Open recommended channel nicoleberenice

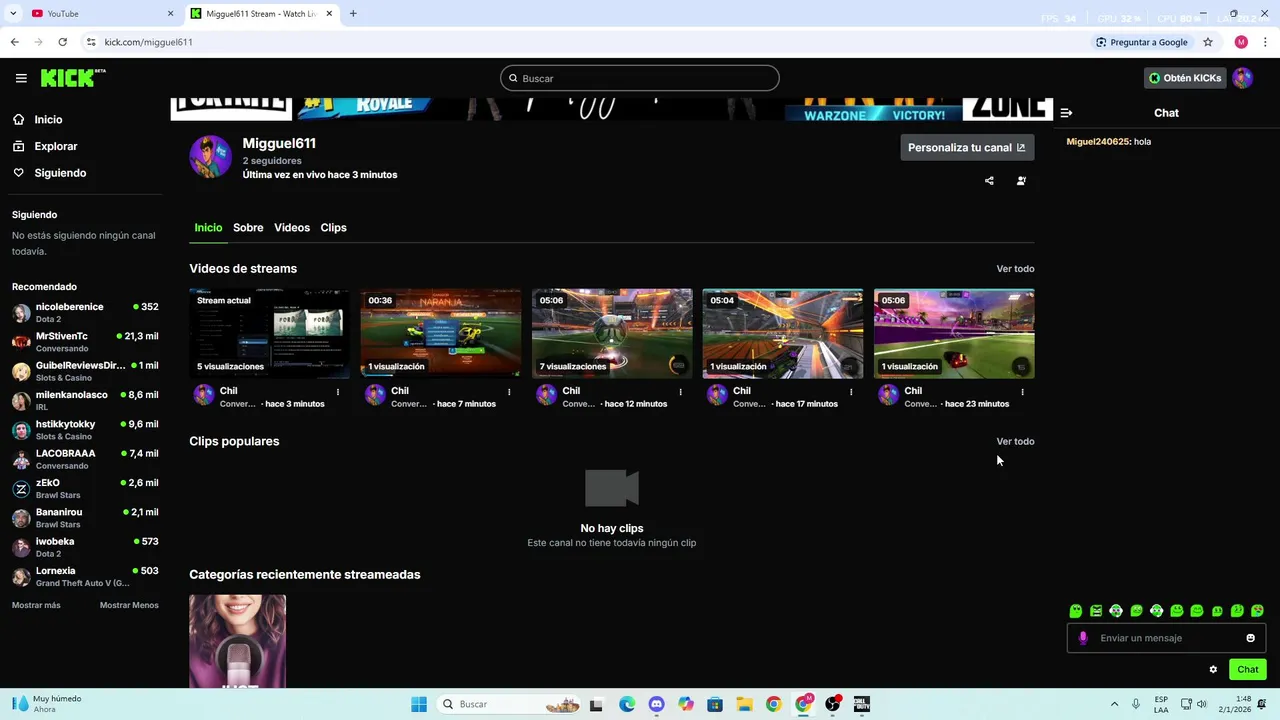[85, 313]
